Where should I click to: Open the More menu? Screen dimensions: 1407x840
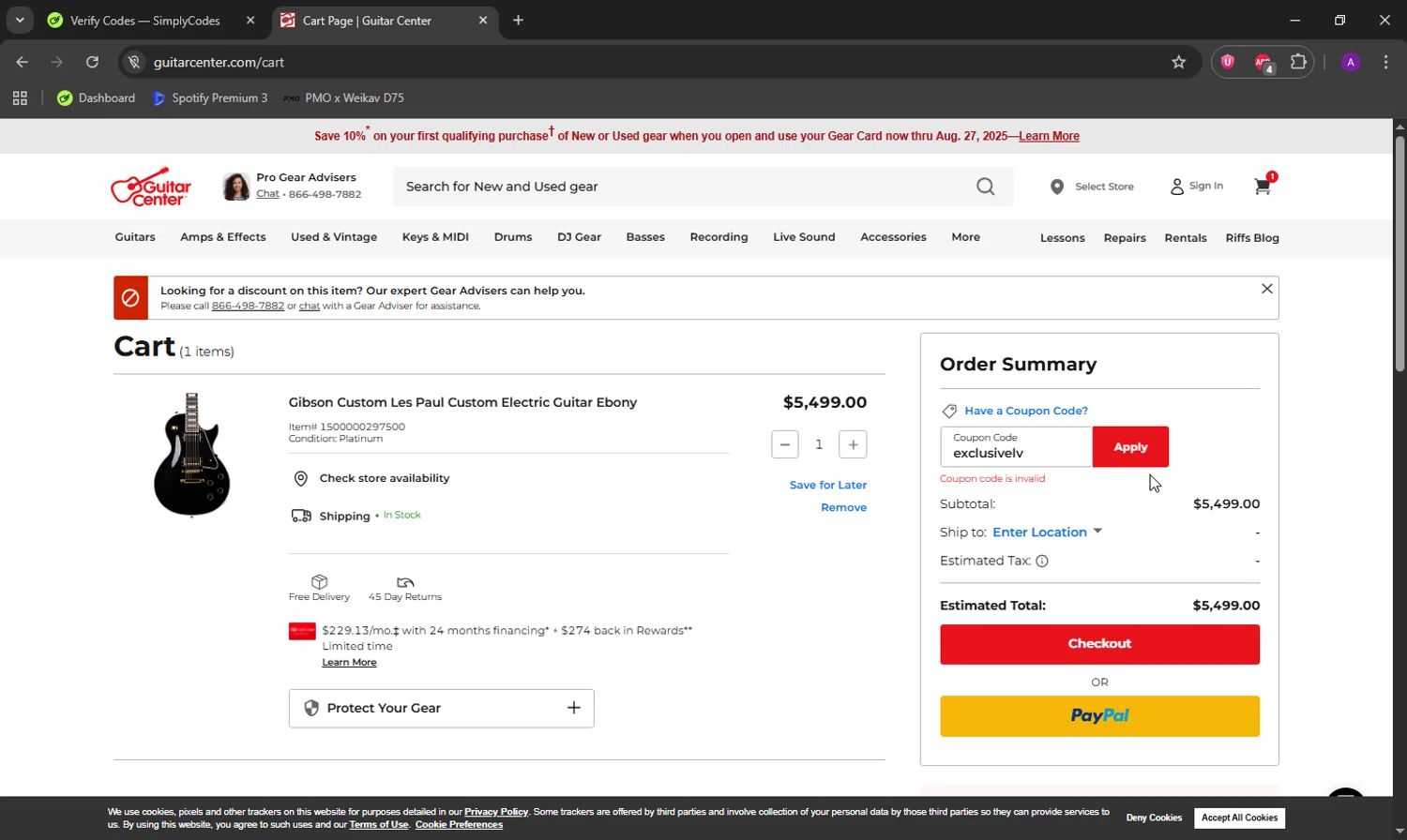[965, 237]
